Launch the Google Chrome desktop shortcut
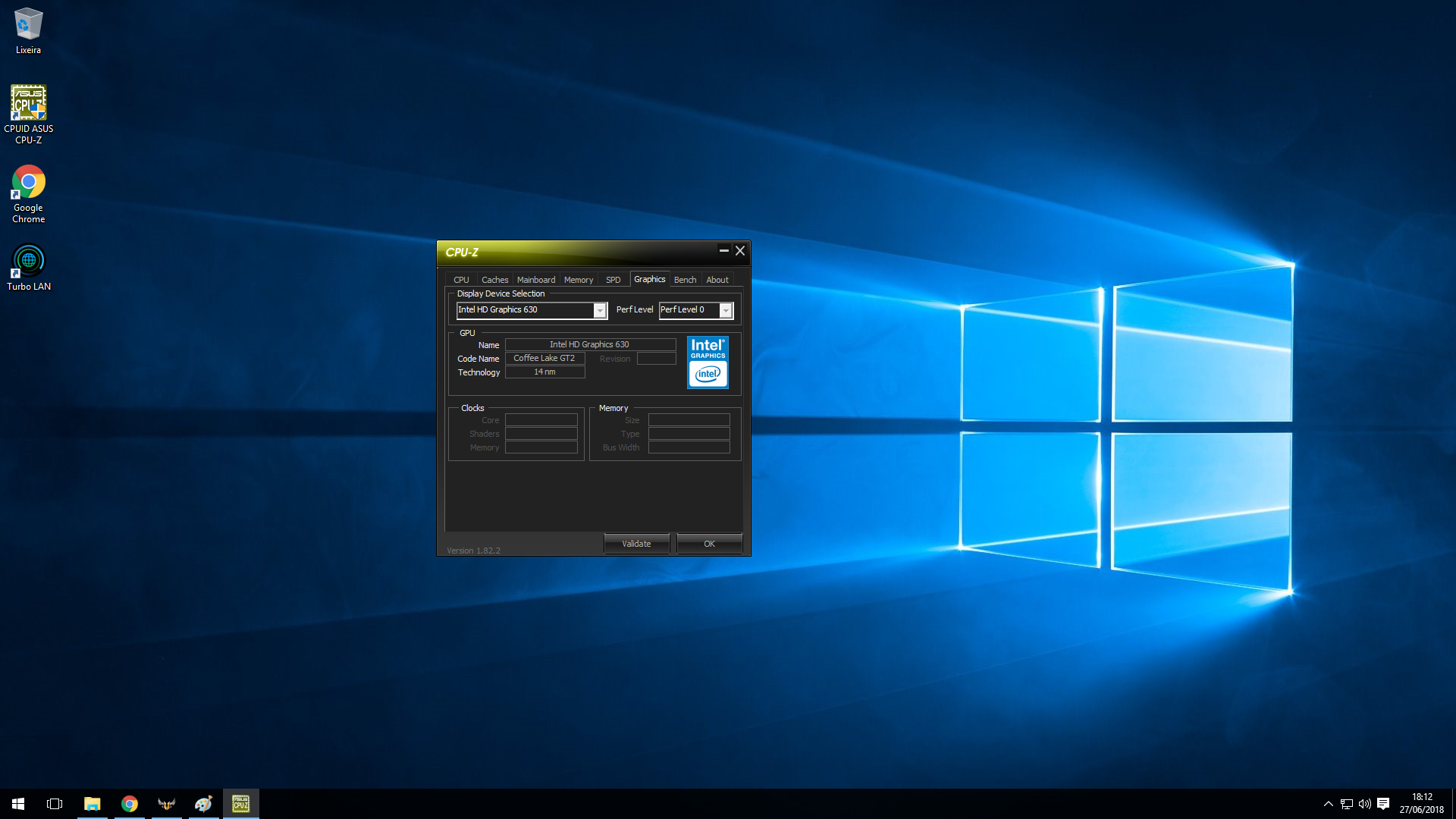The height and width of the screenshot is (819, 1456). point(29,194)
